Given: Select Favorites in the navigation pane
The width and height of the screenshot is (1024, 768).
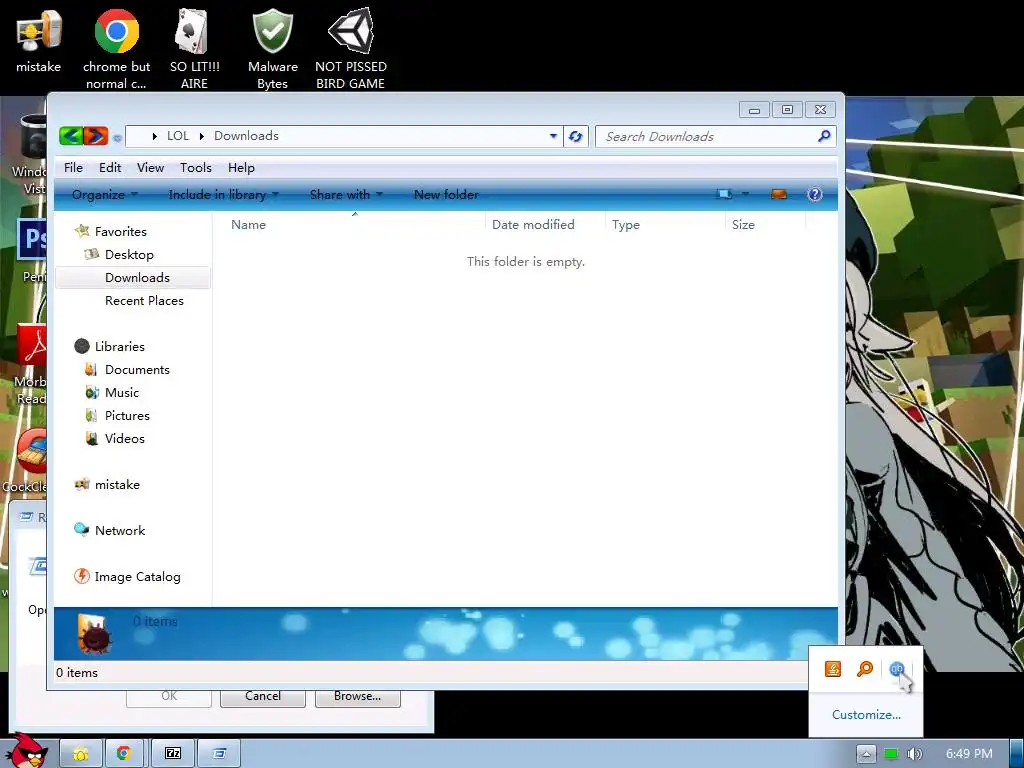Looking at the screenshot, I should [120, 231].
